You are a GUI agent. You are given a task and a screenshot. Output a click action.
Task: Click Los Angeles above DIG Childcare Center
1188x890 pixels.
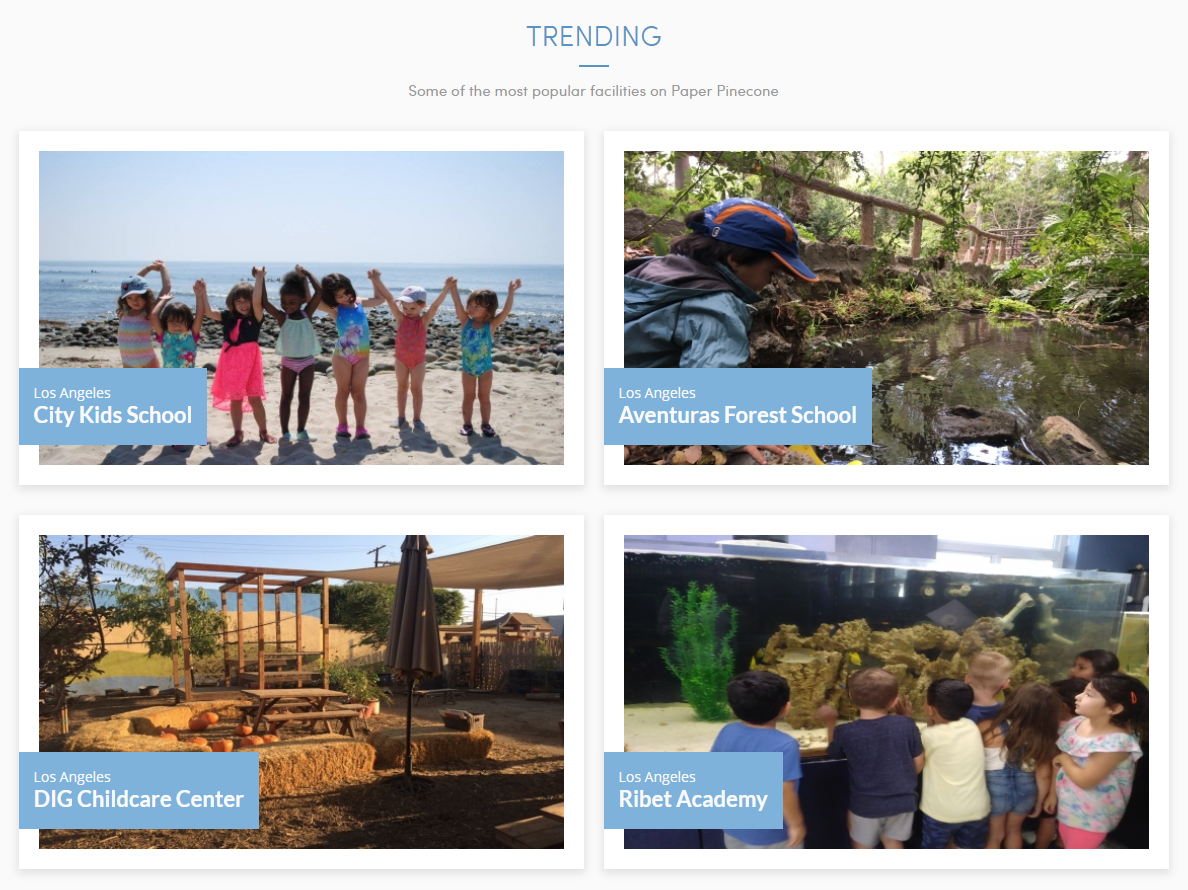[72, 776]
